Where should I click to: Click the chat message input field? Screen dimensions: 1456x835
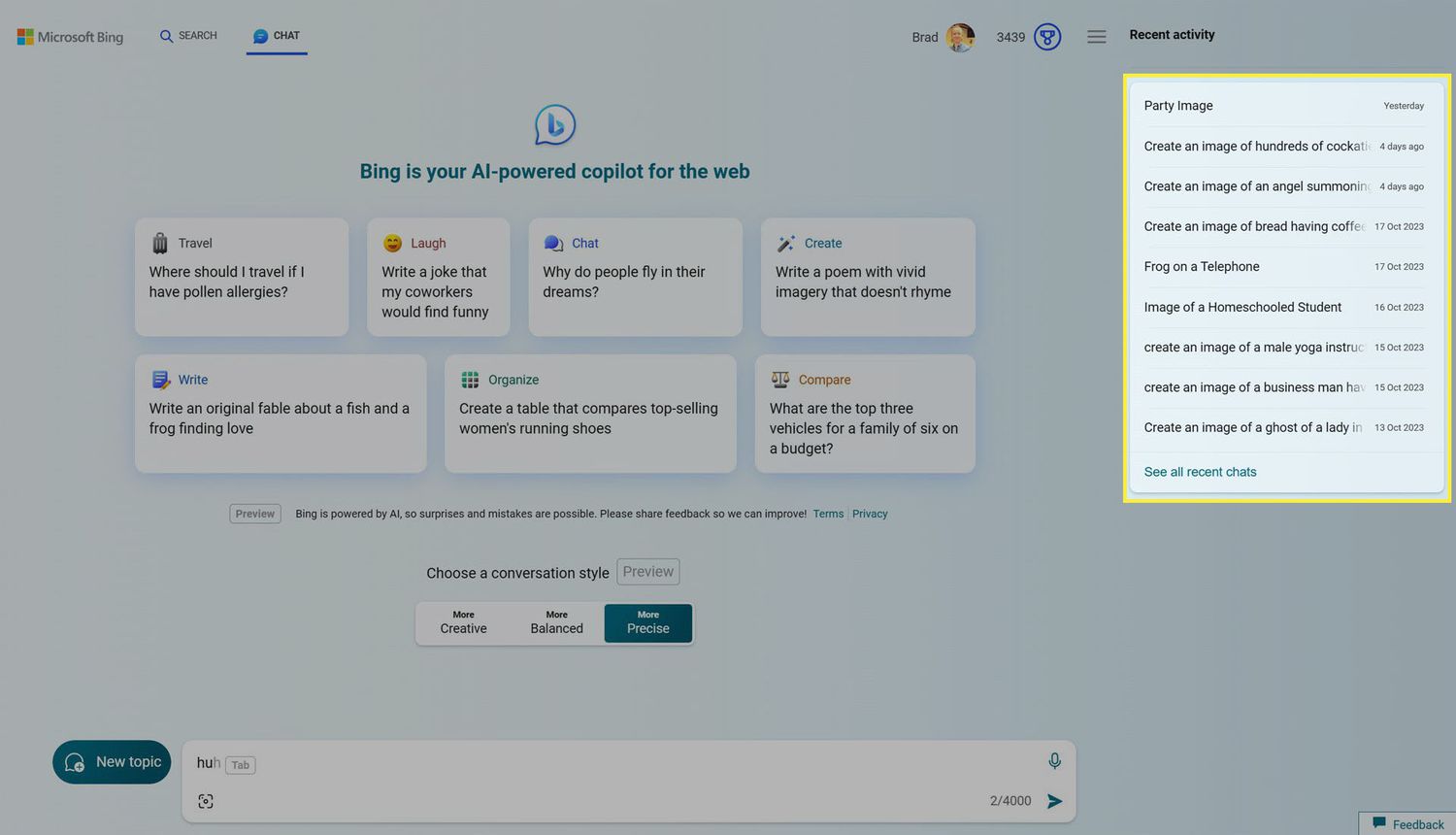[x=602, y=763]
